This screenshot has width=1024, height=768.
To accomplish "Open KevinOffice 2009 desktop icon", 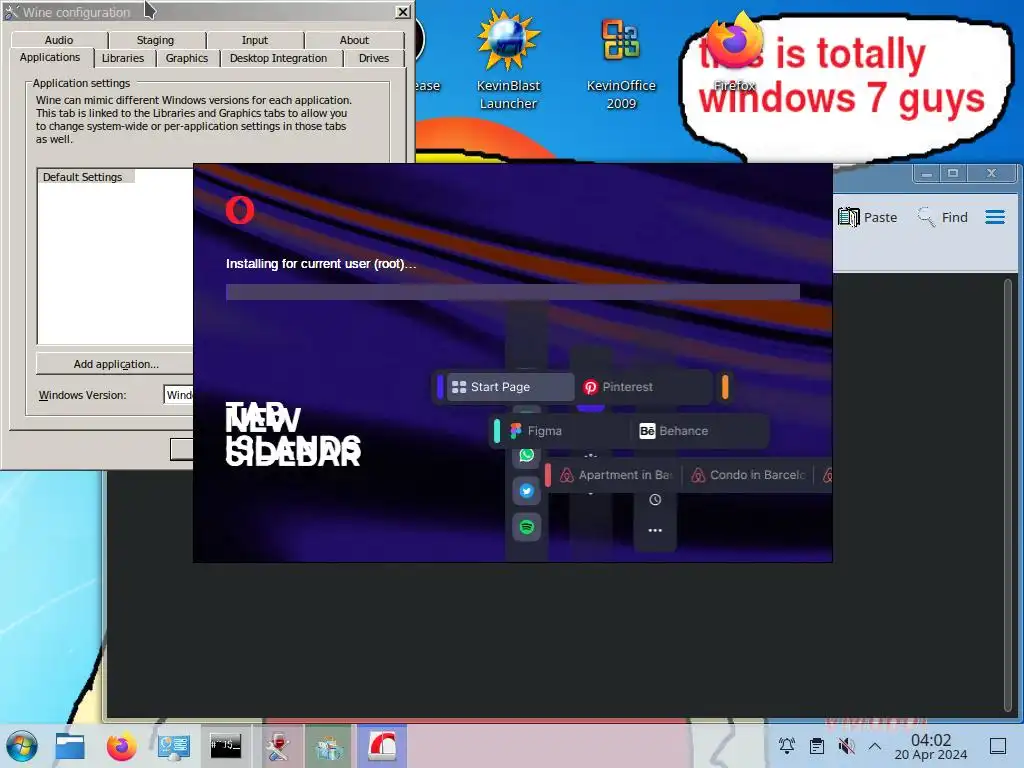I will coord(620,62).
